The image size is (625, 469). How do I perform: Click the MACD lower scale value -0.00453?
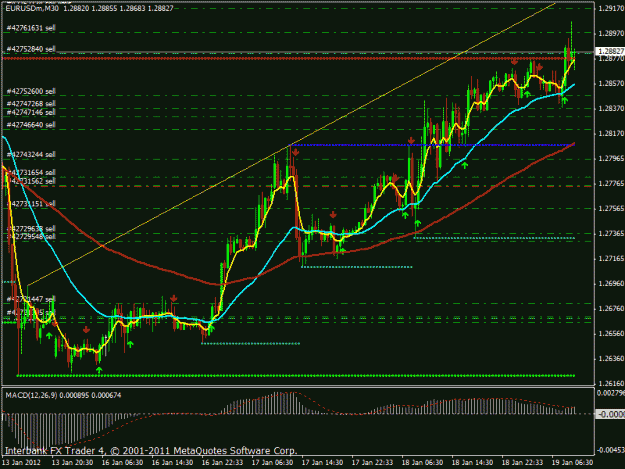click(x=611, y=451)
